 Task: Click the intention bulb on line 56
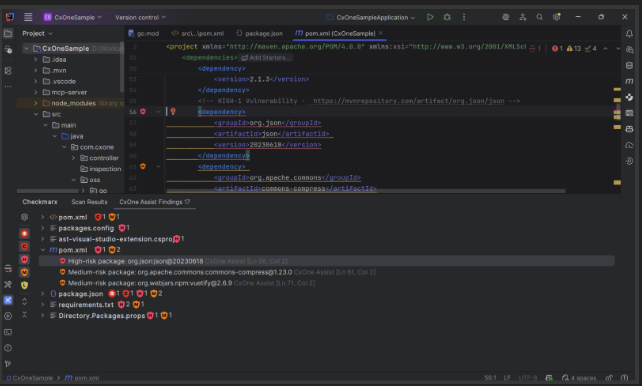(x=173, y=111)
